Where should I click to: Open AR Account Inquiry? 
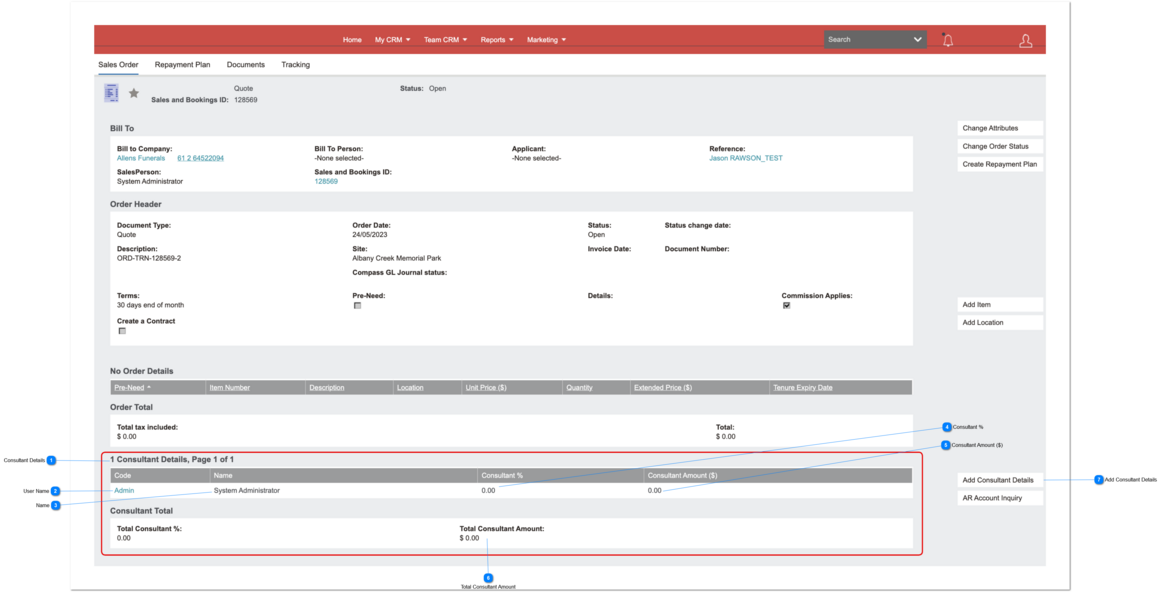[x=1000, y=498]
